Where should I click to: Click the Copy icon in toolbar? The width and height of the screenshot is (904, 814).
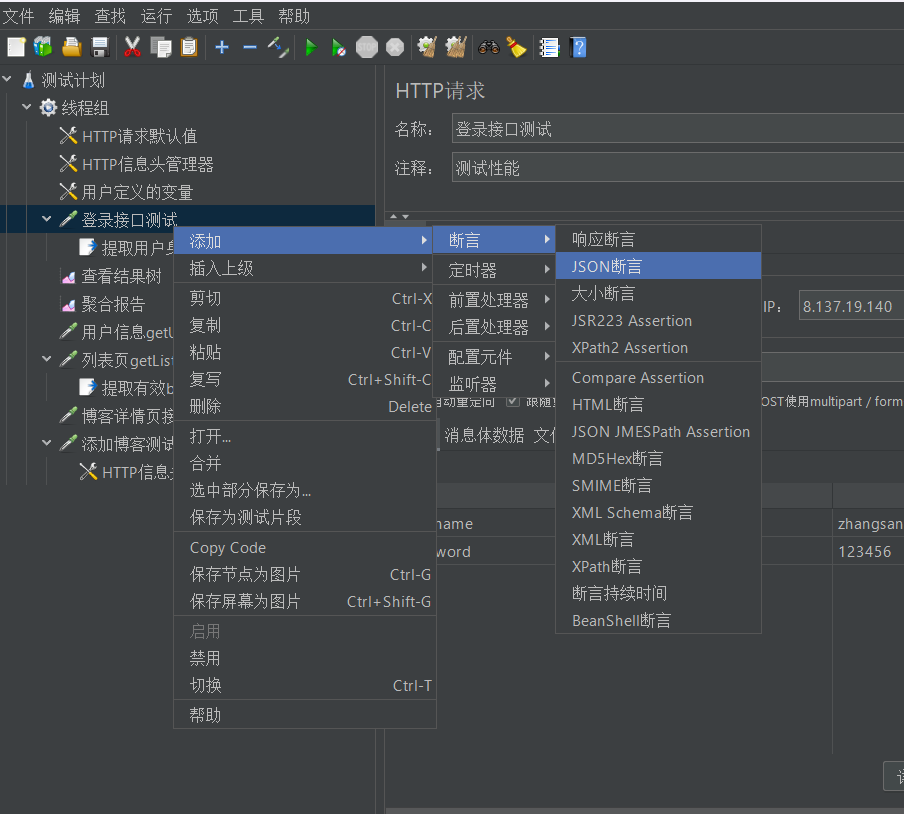point(161,47)
